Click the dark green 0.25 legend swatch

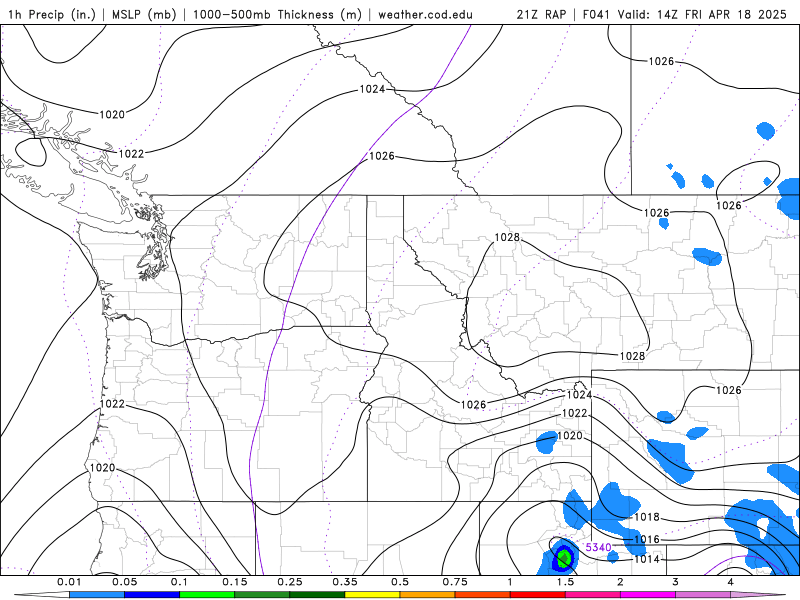click(x=317, y=595)
